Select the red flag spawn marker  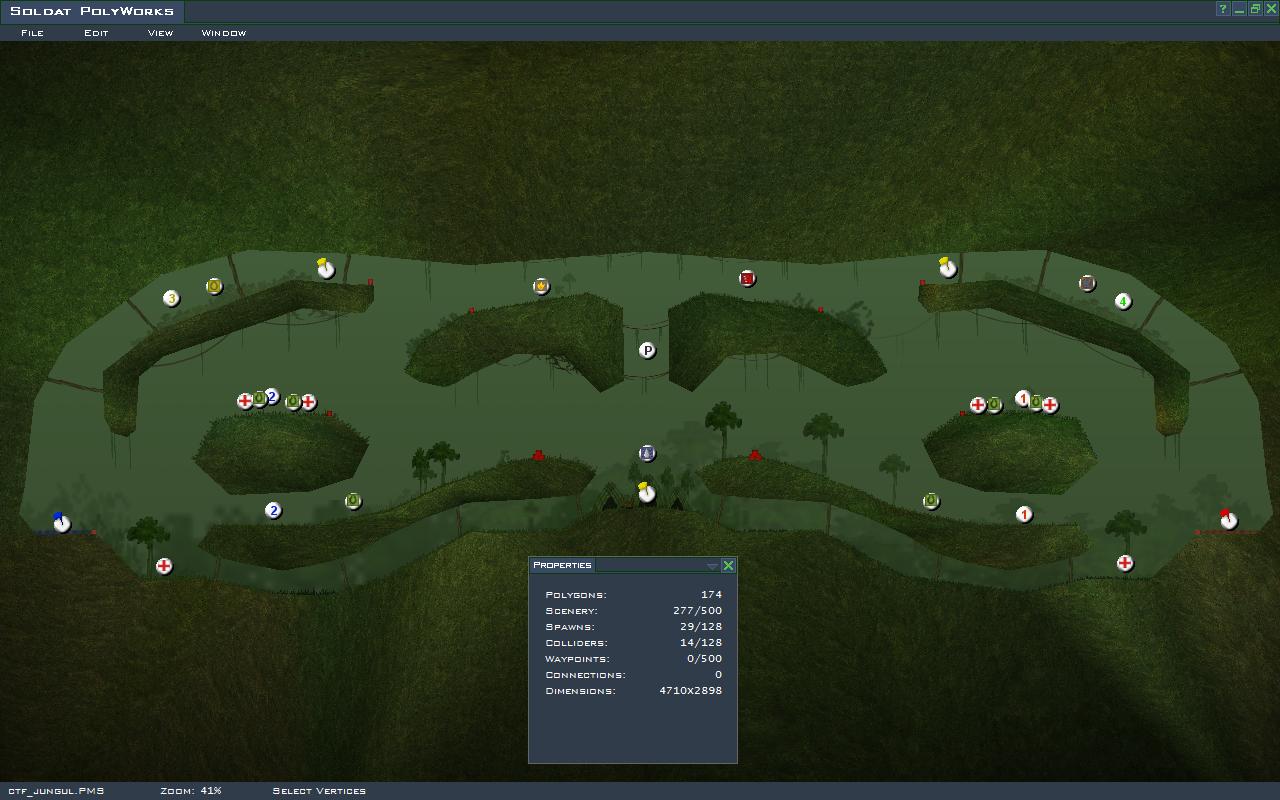1228,520
